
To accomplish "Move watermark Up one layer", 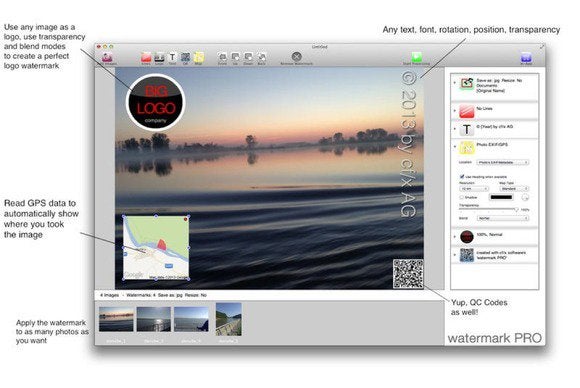I will [235, 57].
